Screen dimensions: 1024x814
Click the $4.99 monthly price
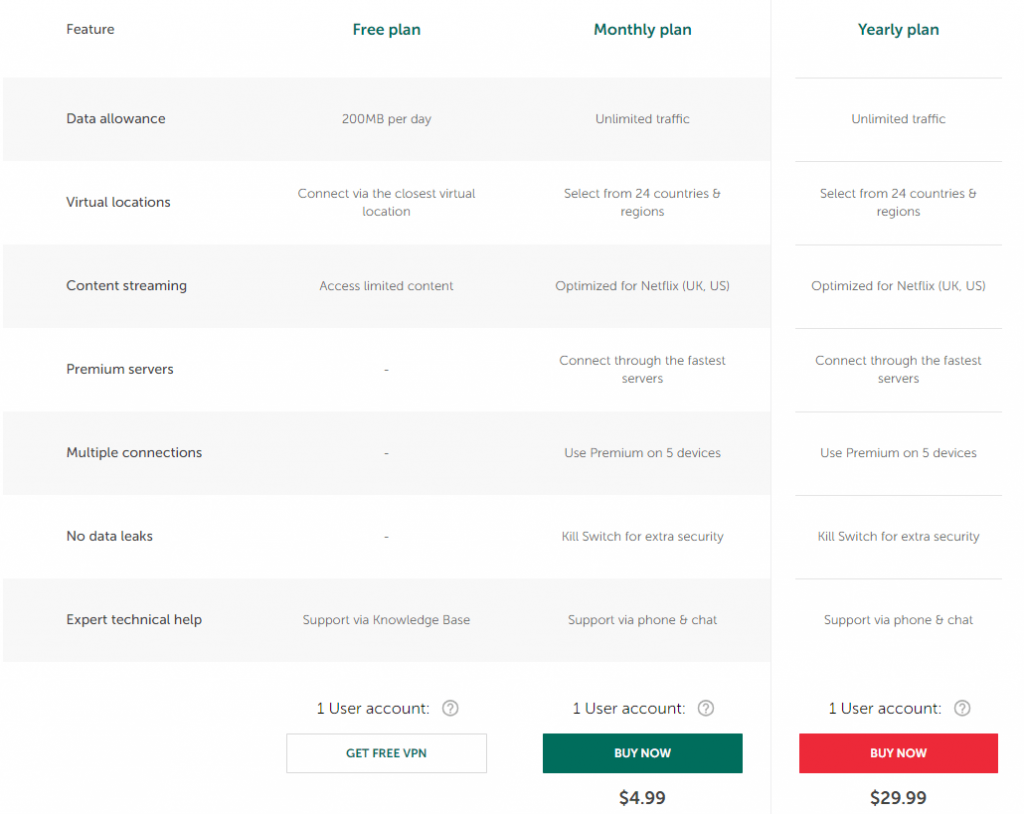[x=643, y=798]
